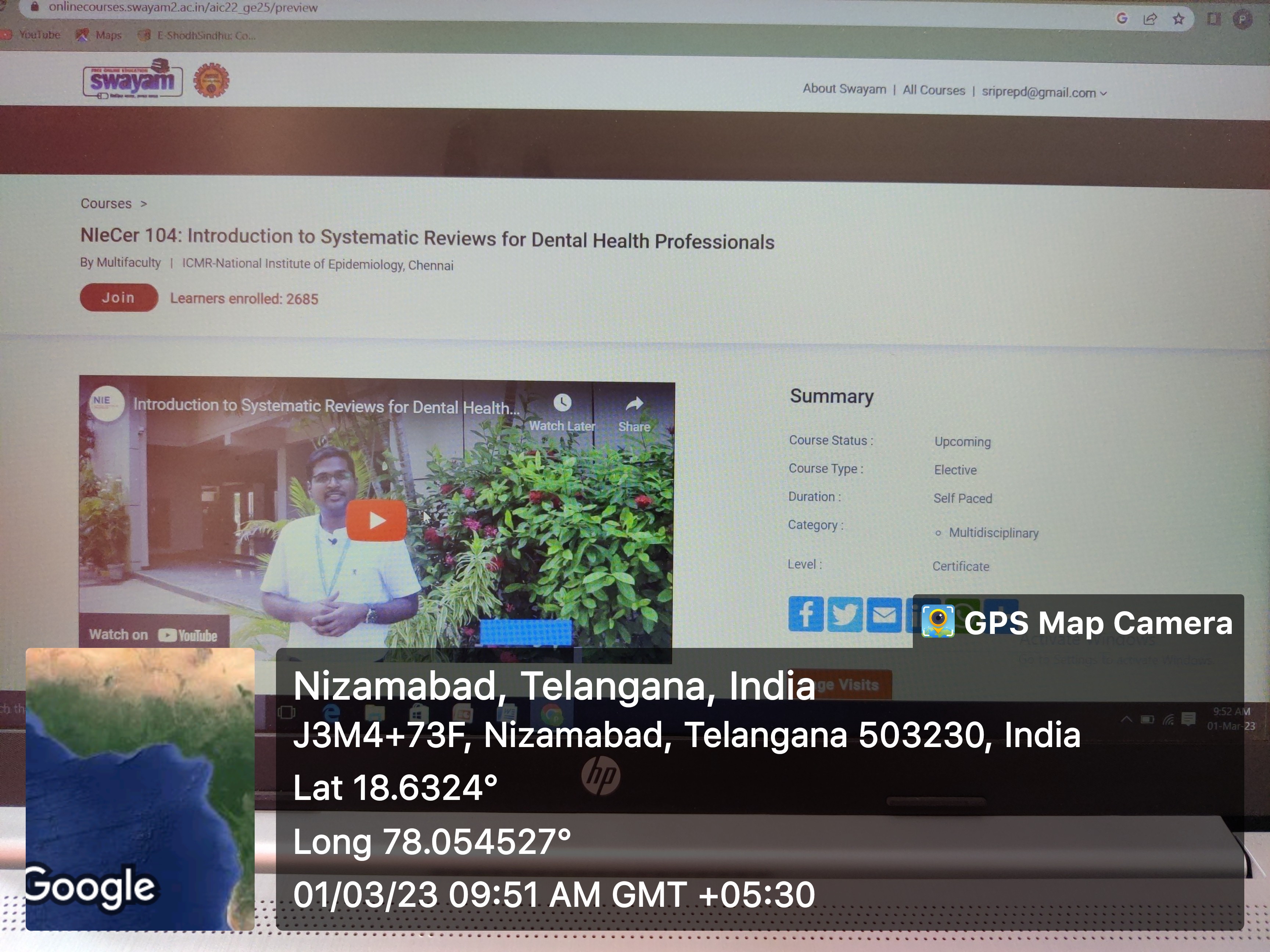
Task: Click the round emblem beside Swayam logo
Action: [x=211, y=80]
